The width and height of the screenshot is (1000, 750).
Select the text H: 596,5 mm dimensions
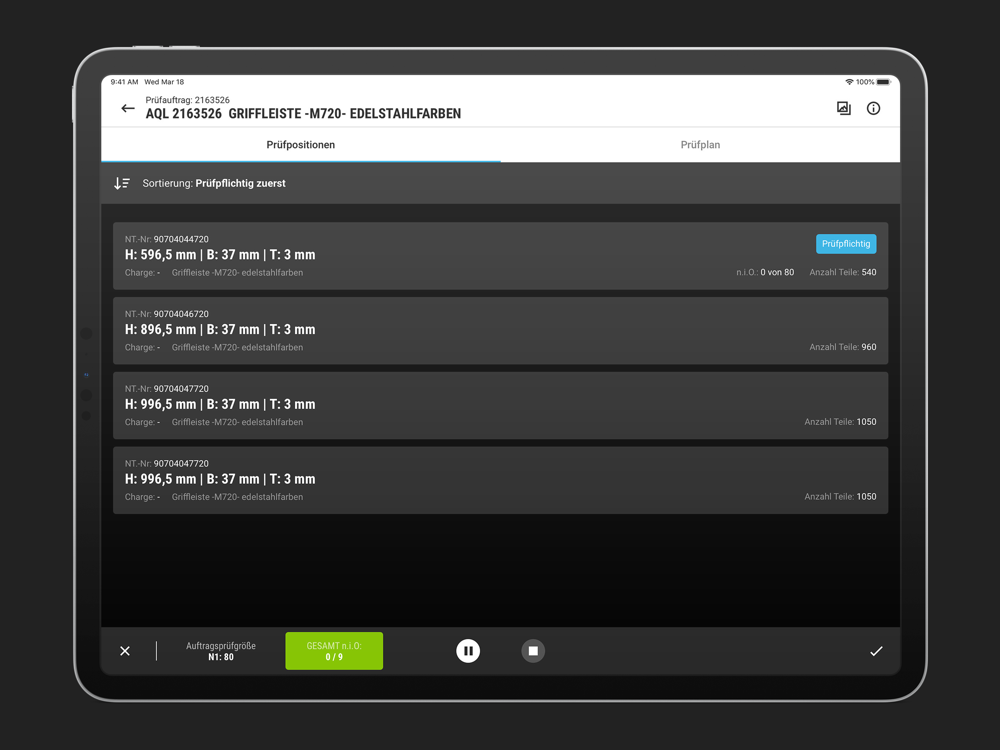coord(220,255)
